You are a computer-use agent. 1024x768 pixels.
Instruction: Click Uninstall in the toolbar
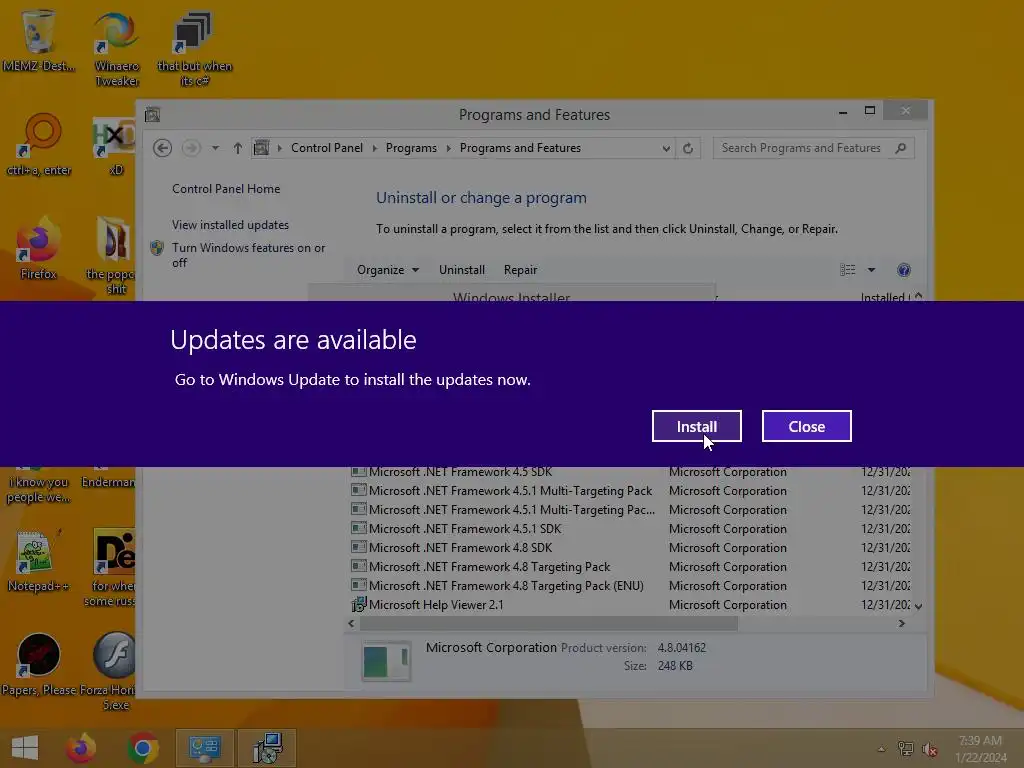[x=462, y=270]
